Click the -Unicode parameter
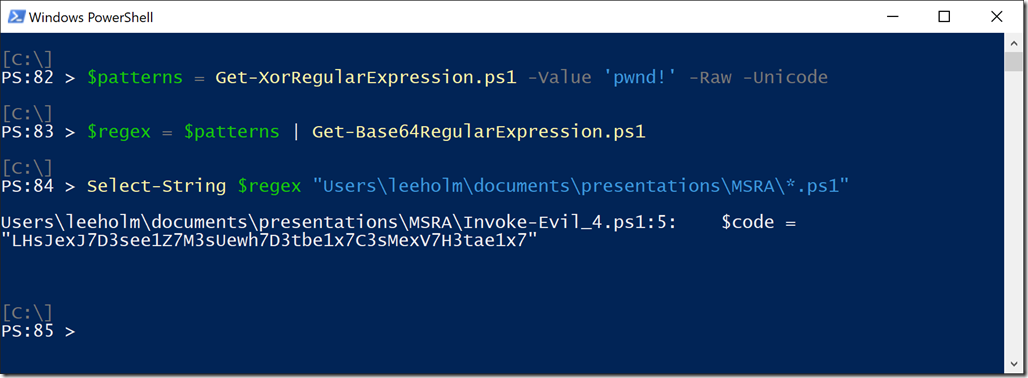Viewport: 1028px width, 378px height. click(785, 78)
